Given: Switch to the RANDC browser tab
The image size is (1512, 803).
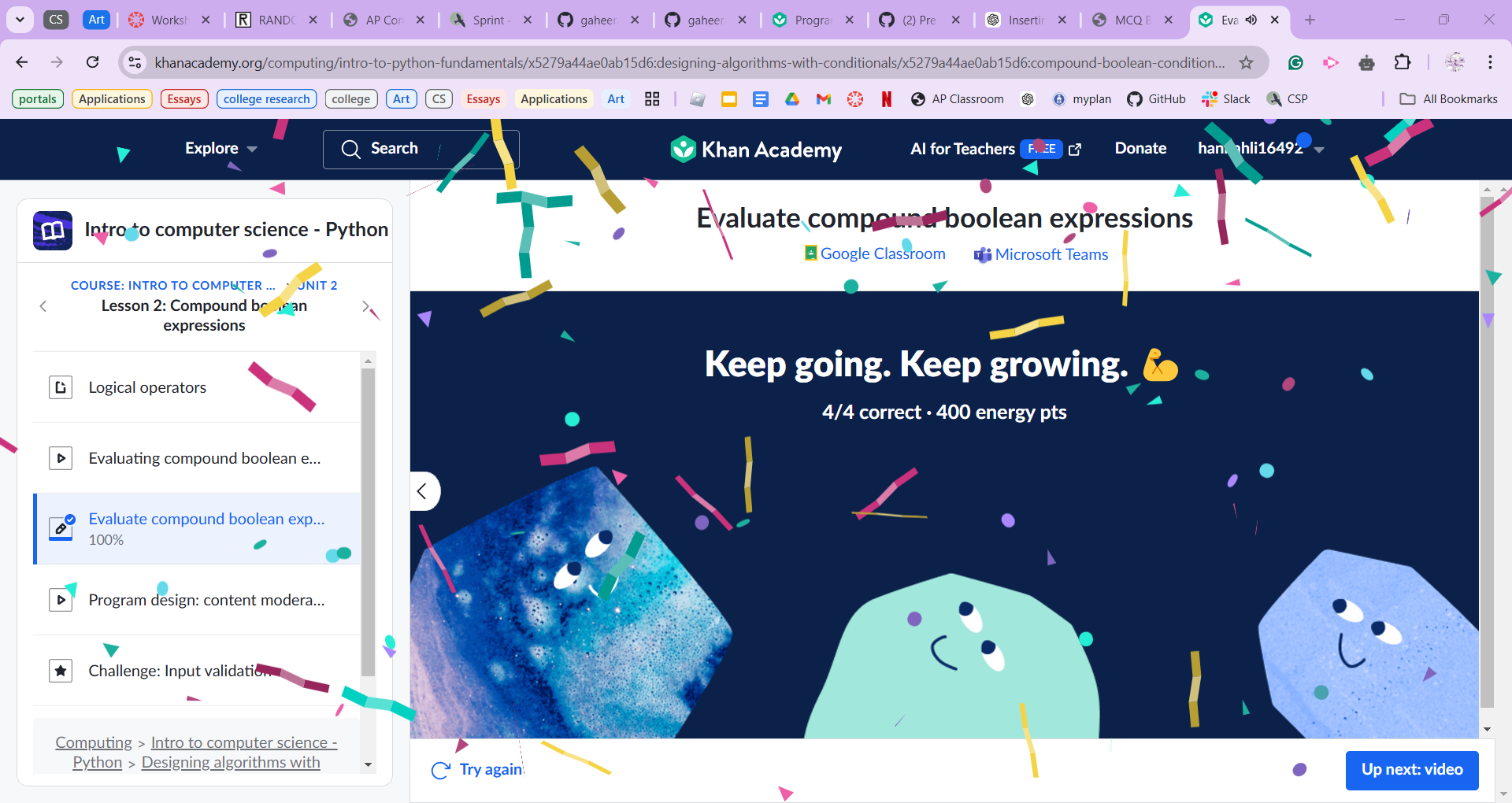Looking at the screenshot, I should click(x=276, y=20).
